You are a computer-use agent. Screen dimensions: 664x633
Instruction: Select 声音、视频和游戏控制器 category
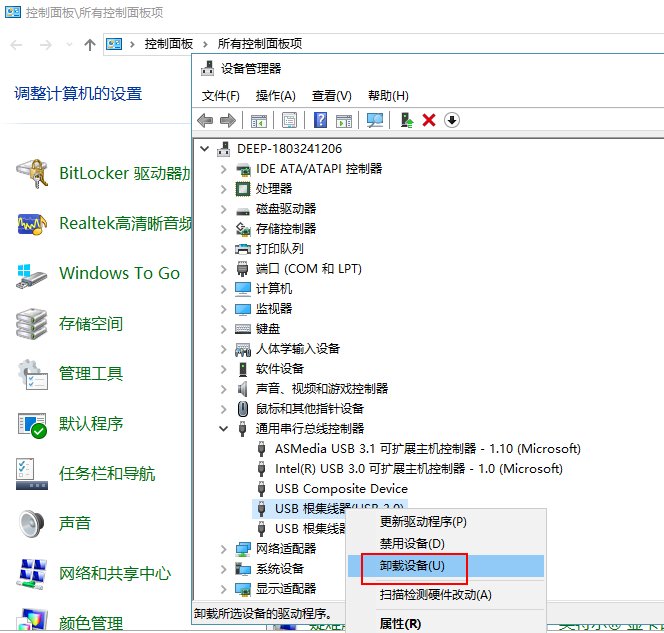pos(322,389)
